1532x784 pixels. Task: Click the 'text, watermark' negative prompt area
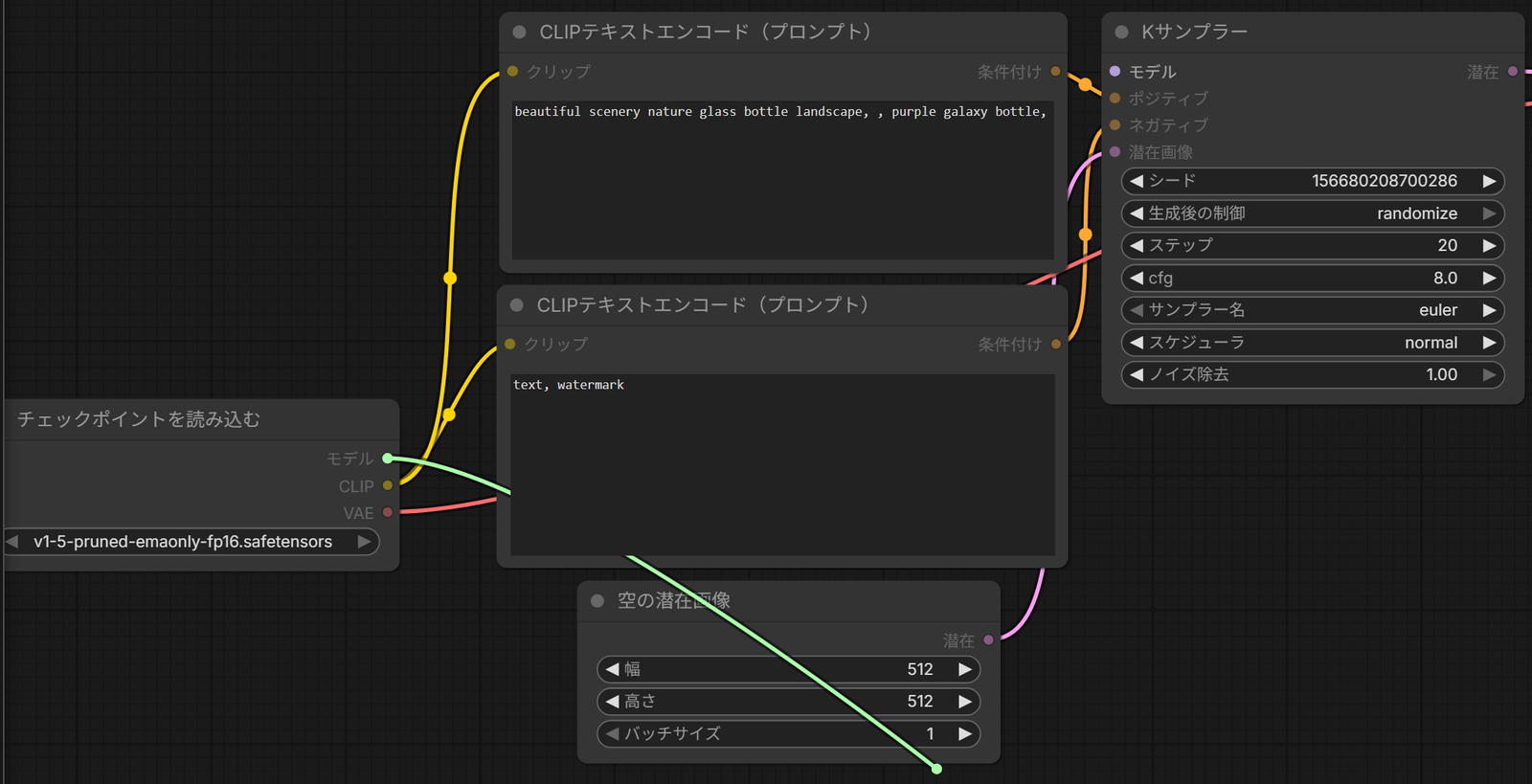782,464
